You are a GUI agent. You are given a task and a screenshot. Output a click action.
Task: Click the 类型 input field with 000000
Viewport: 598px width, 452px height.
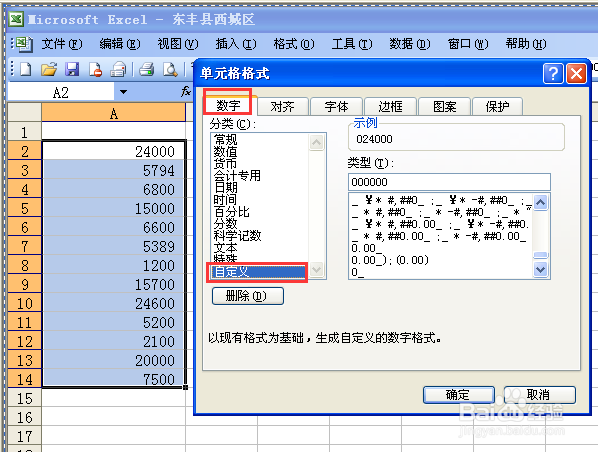(x=449, y=182)
